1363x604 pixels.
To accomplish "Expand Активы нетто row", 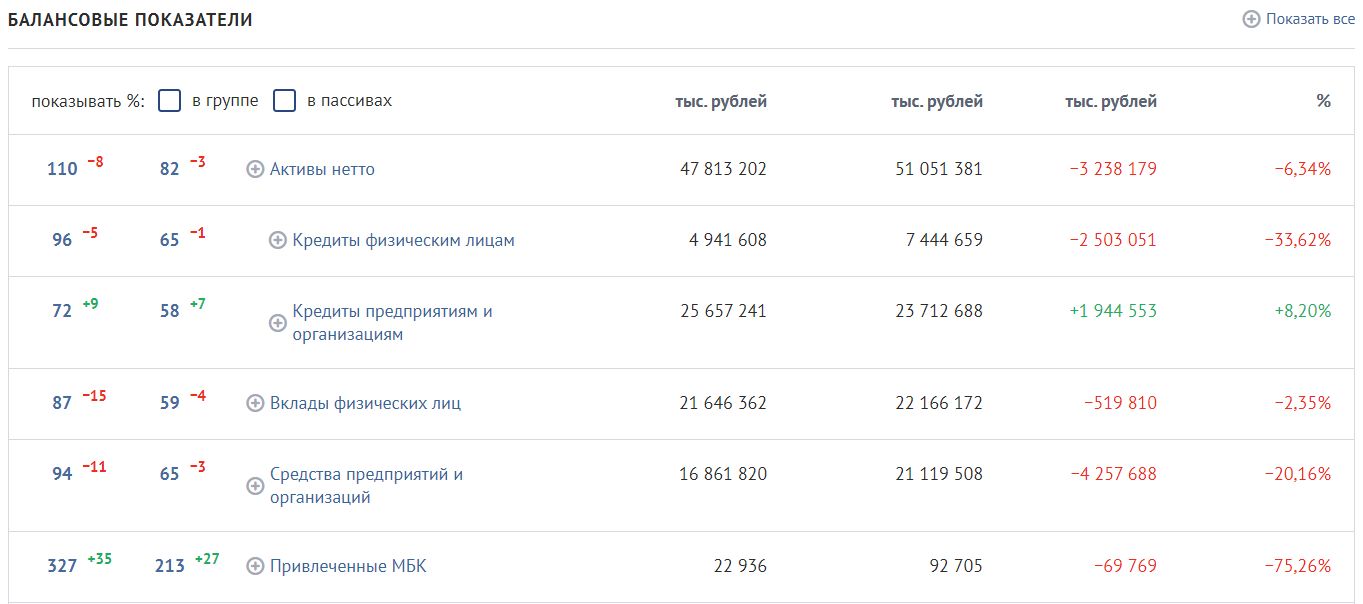I will point(255,169).
